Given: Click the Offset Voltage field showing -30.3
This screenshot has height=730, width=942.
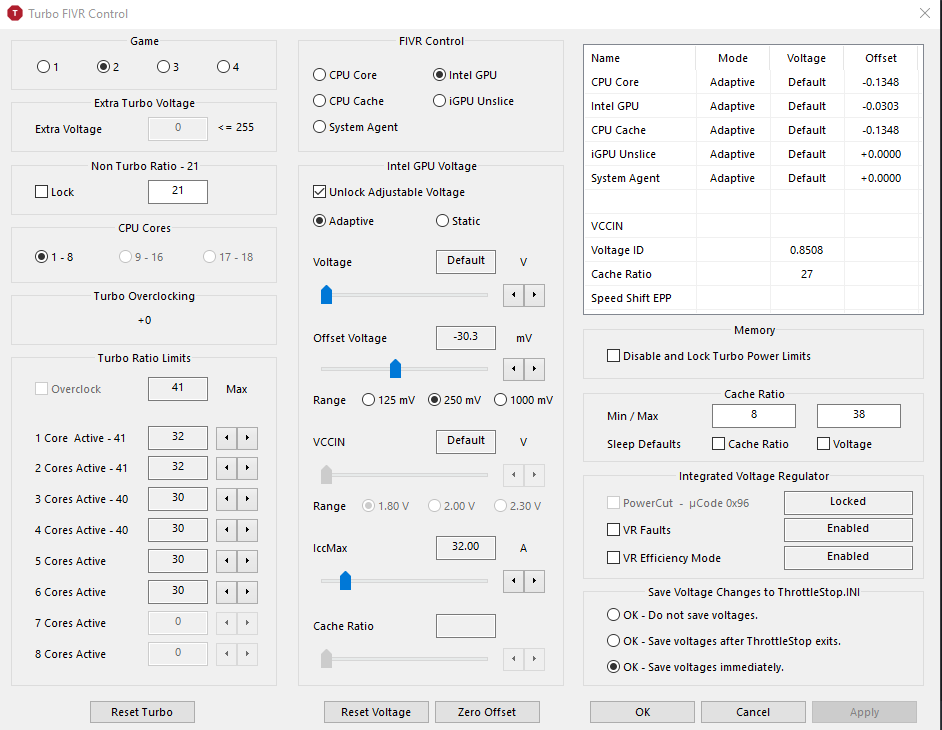Looking at the screenshot, I should tap(466, 338).
